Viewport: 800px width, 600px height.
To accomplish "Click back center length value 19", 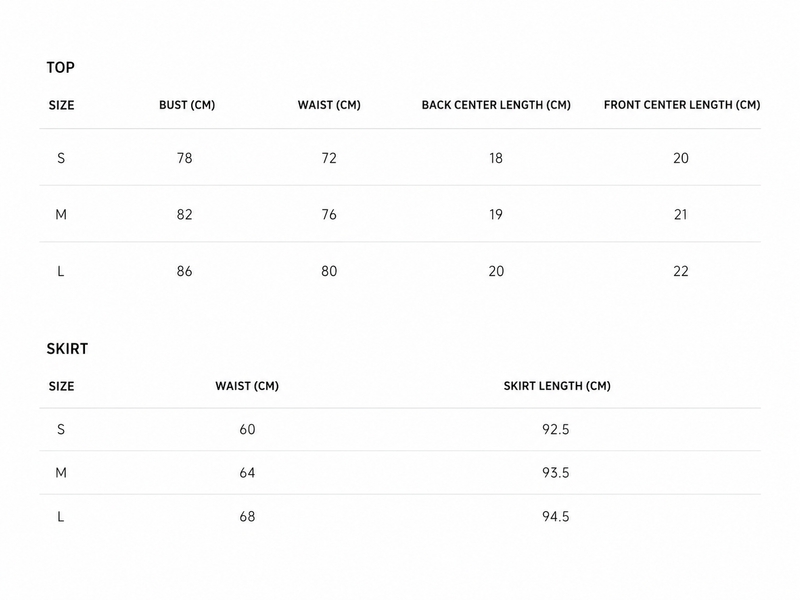I will pos(496,215).
